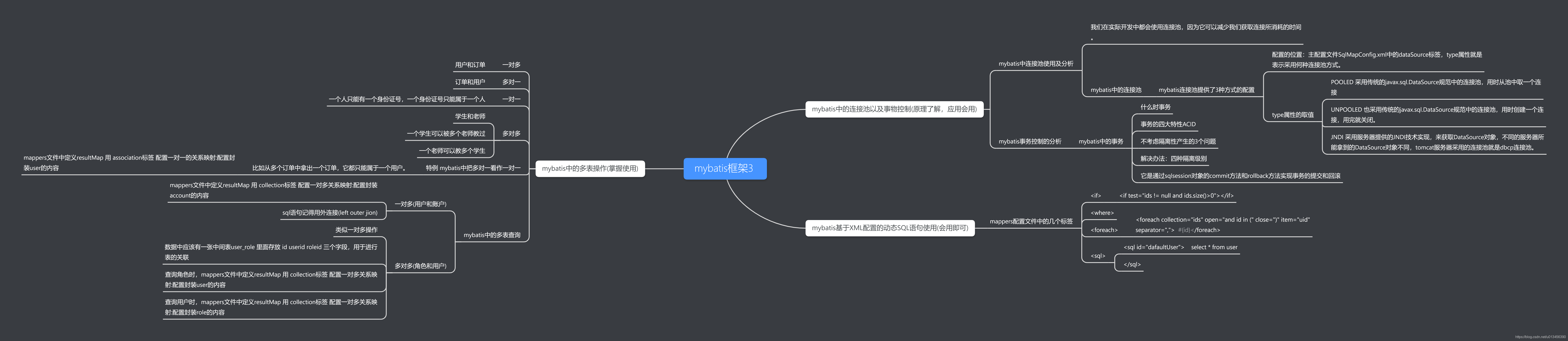Click the '一对多' node beside 用户和订单

point(511,65)
